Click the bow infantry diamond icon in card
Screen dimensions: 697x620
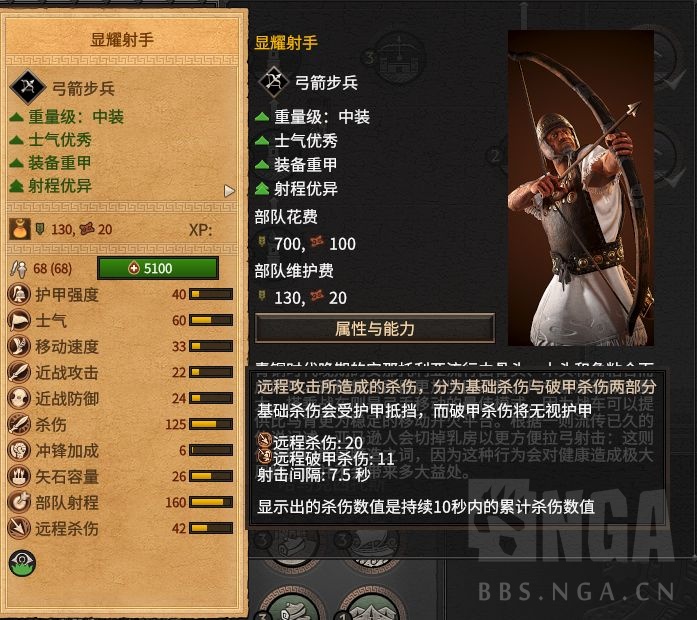point(28,87)
